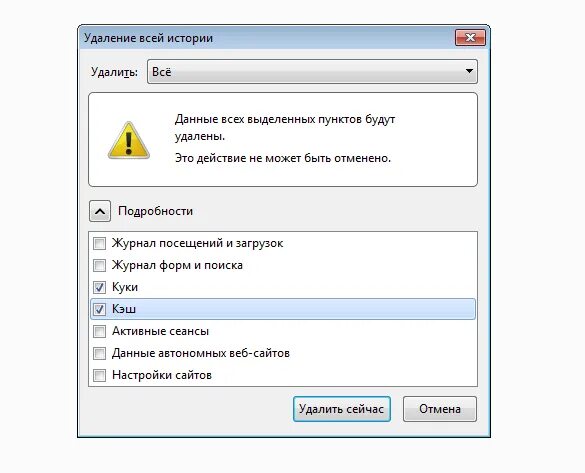The width and height of the screenshot is (585, 473).
Task: Click the 'Это действие не может быть отменено' text
Action: tap(283, 158)
